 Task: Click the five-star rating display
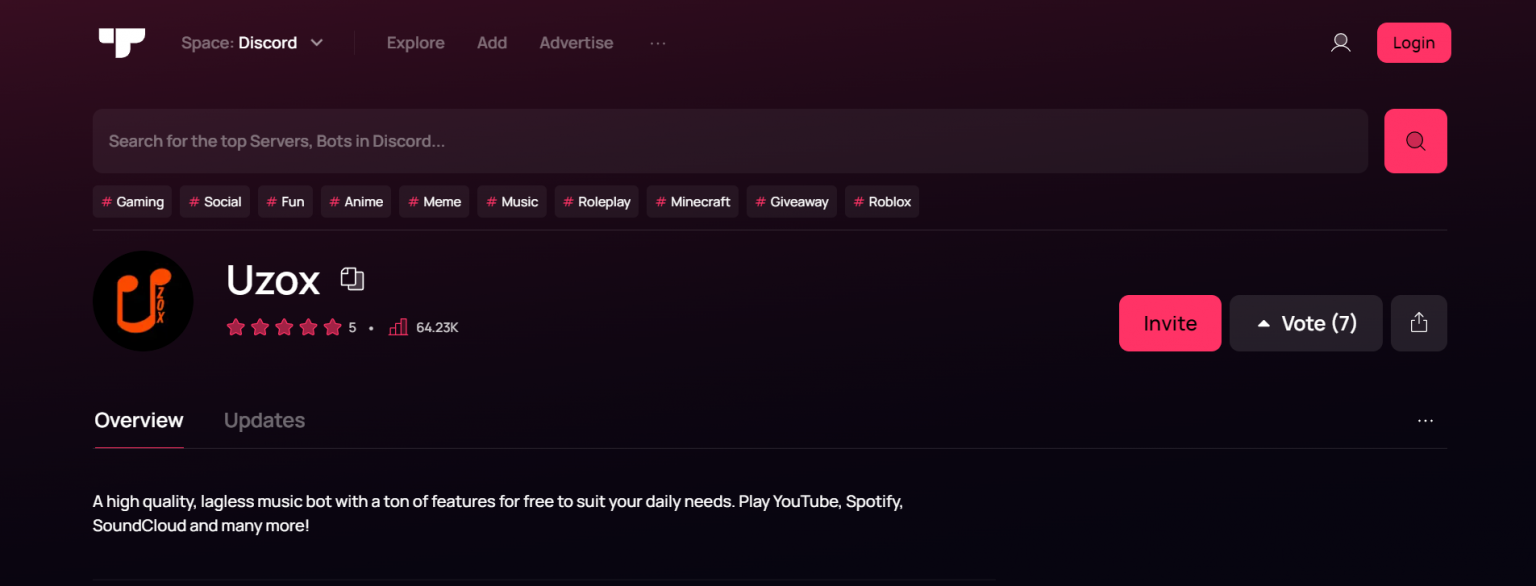coord(284,327)
